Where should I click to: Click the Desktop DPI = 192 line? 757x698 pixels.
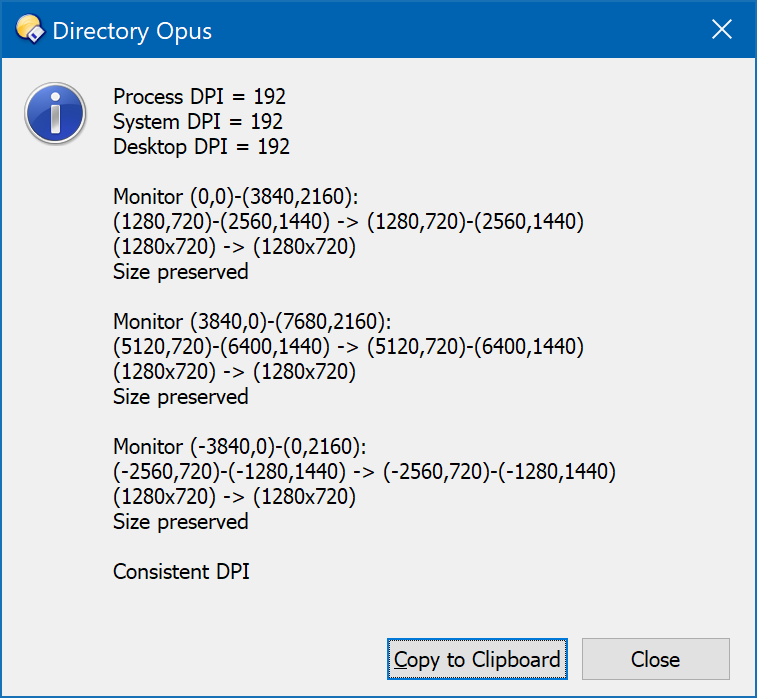(x=201, y=147)
